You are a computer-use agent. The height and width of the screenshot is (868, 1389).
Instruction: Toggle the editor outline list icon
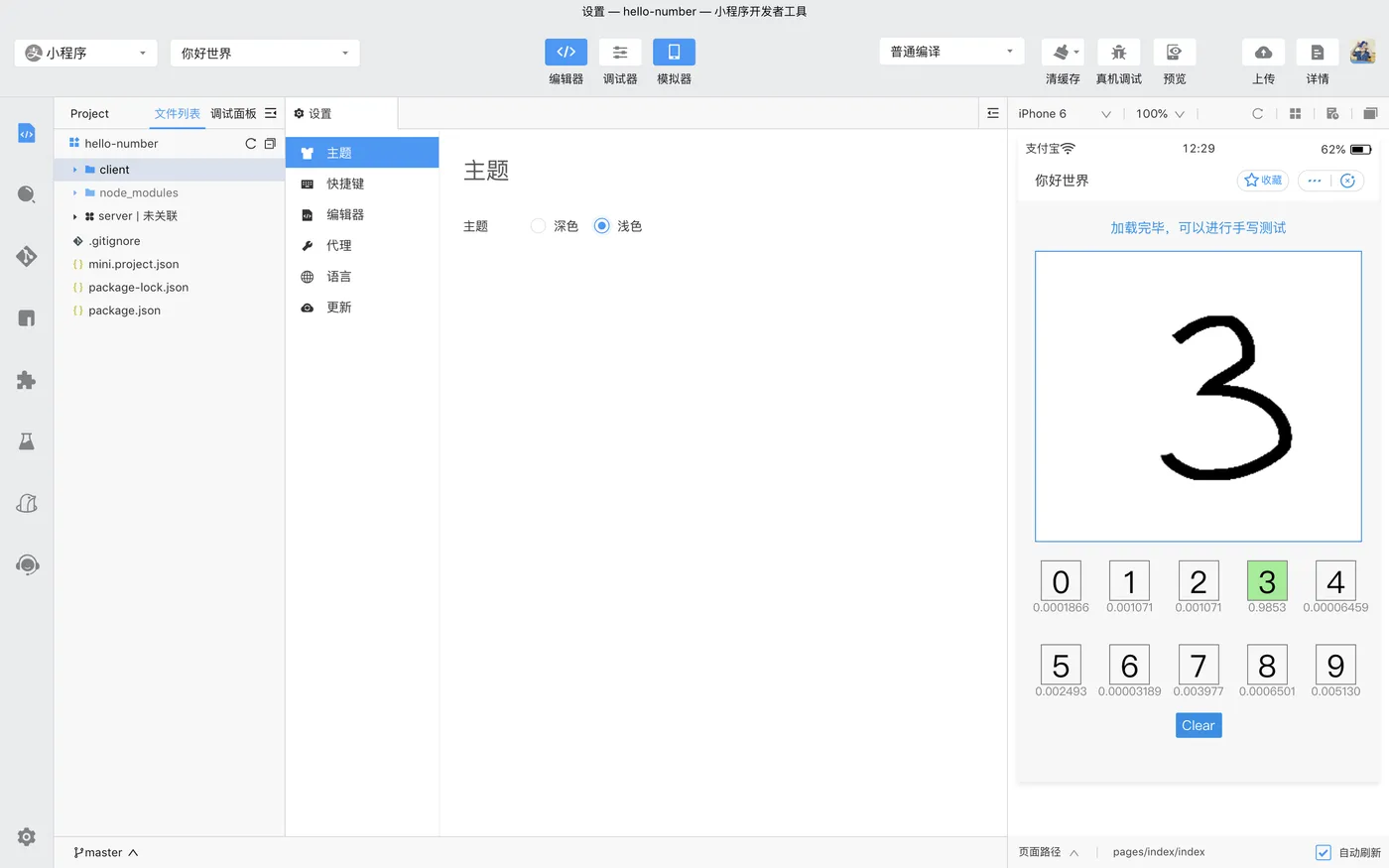pos(993,113)
